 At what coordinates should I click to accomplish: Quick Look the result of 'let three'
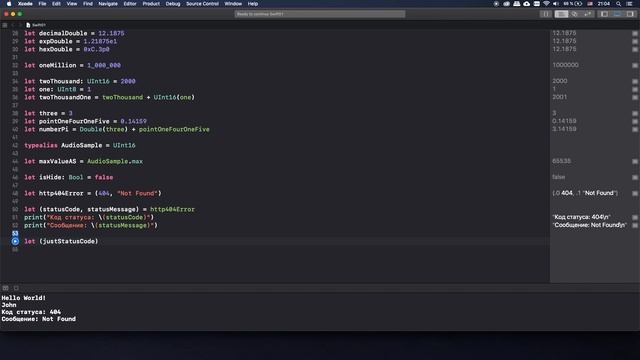pyautogui.click(x=635, y=113)
